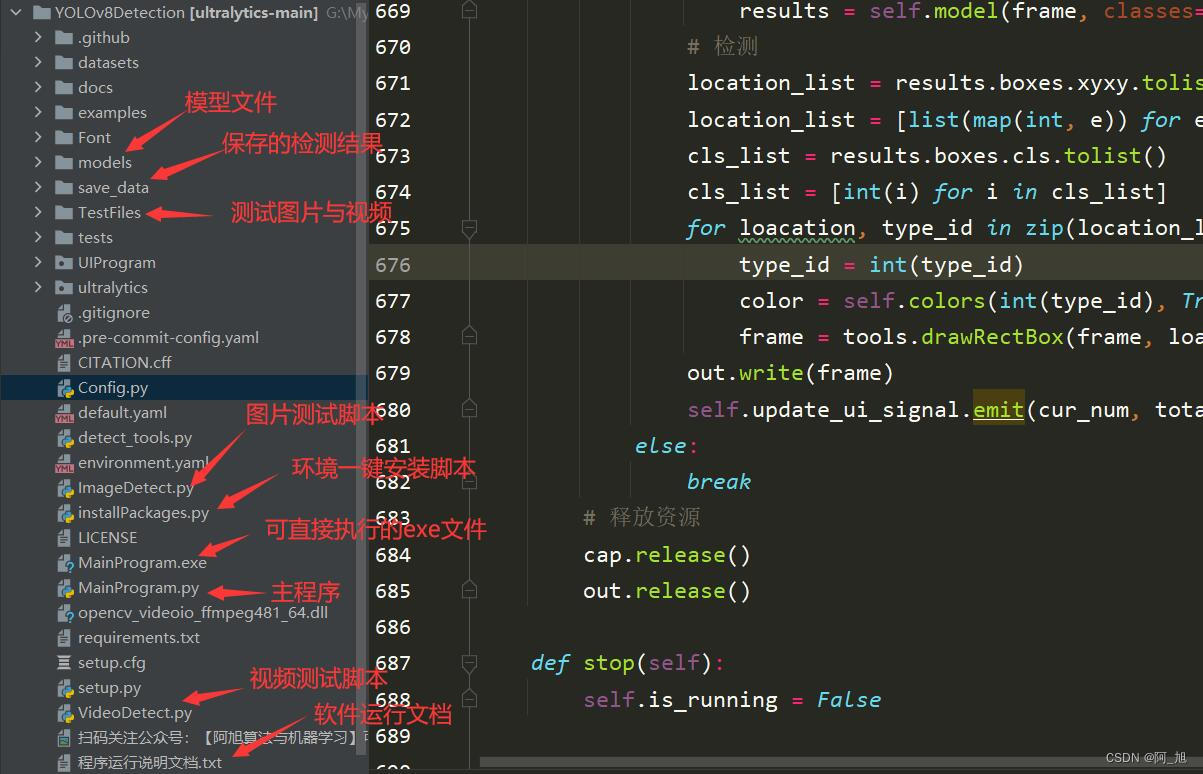This screenshot has height=774, width=1203.
Task: Click the opencv_videoio_ffmpeg dll file icon
Action: [64, 613]
